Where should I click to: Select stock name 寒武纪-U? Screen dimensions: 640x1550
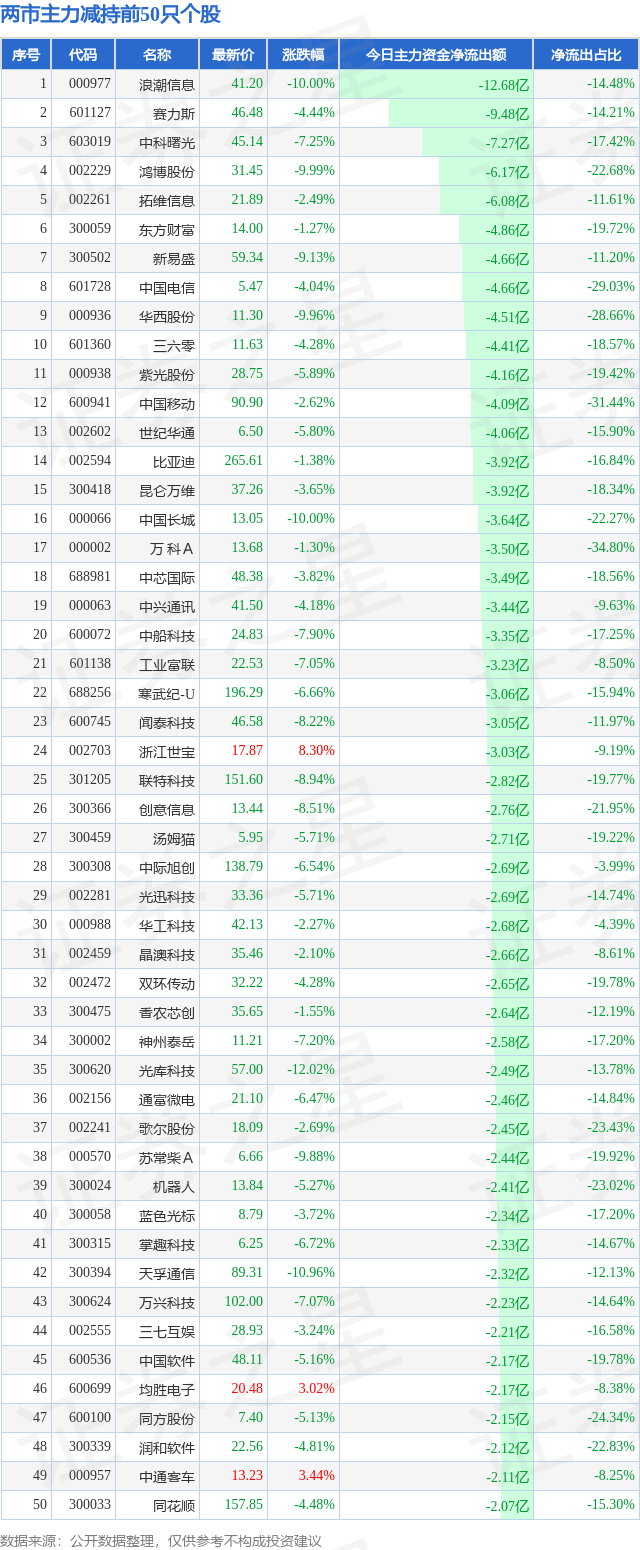point(166,693)
